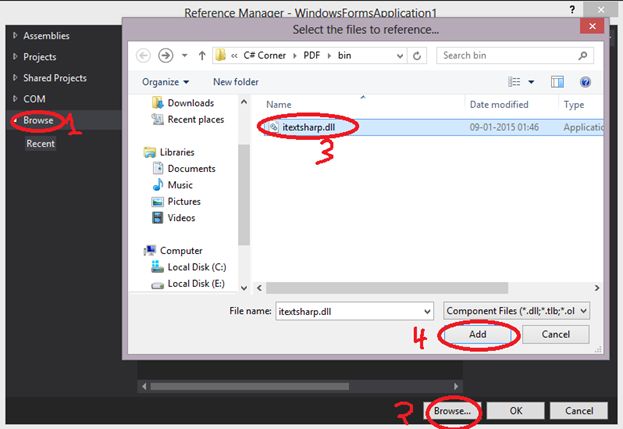Click the Videos film icon

coord(158,218)
